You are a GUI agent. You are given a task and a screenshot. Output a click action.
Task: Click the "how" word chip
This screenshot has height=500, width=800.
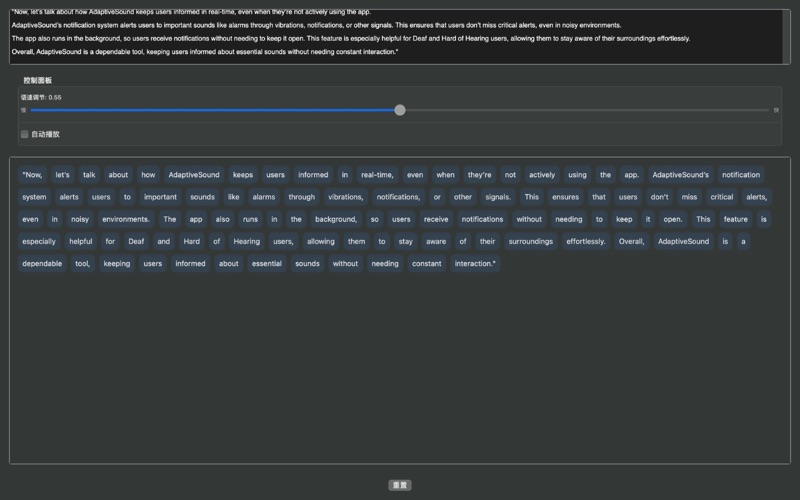point(148,174)
